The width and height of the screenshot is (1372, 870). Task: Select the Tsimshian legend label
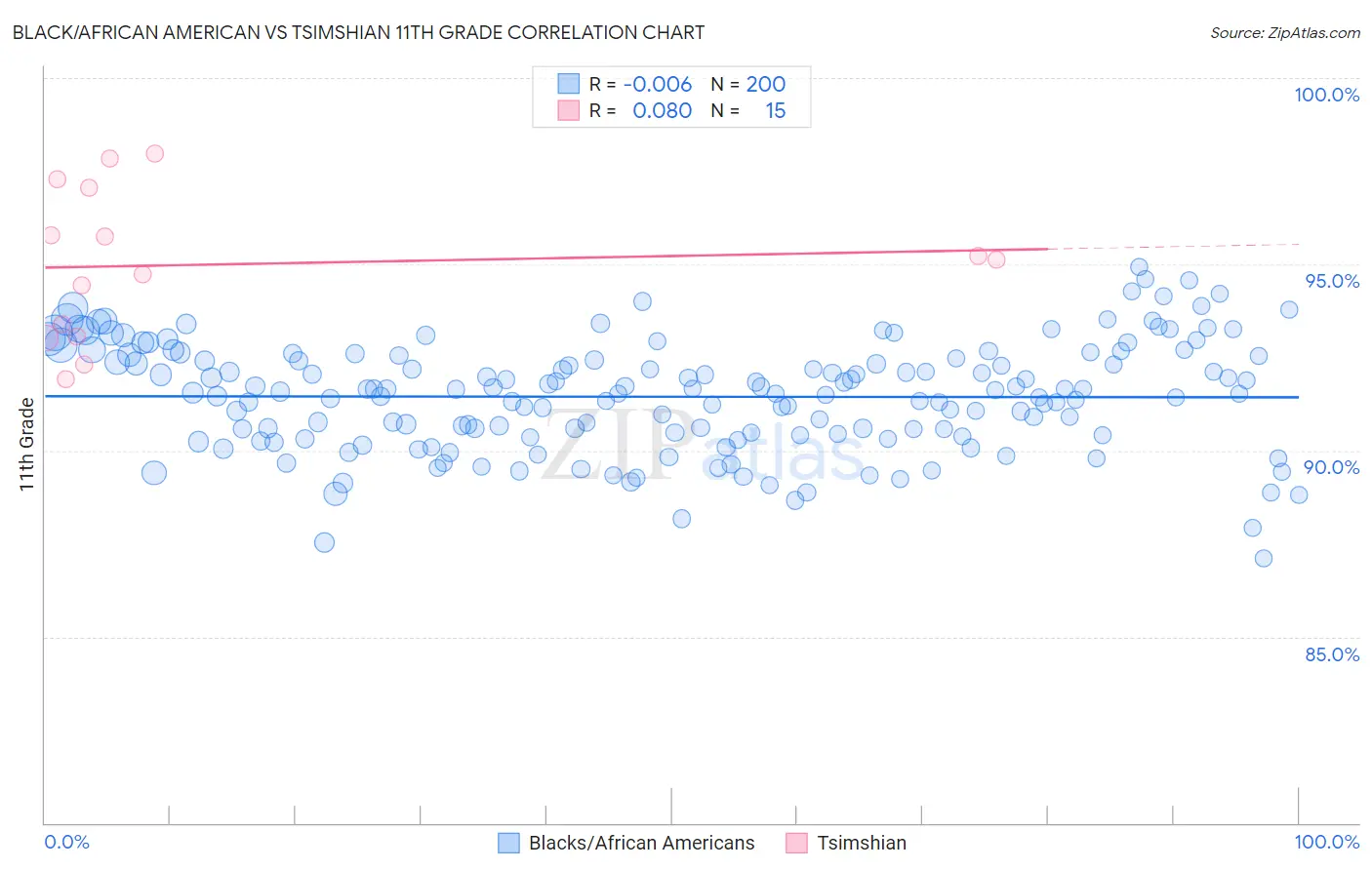pos(862,843)
